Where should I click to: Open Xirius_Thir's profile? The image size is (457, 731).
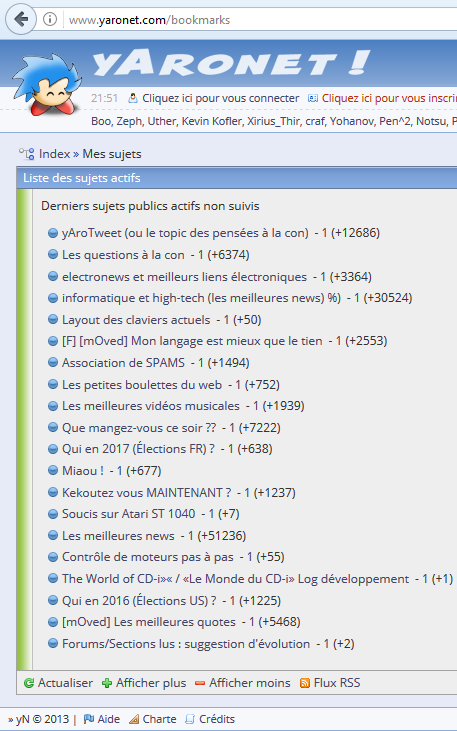[x=274, y=121]
